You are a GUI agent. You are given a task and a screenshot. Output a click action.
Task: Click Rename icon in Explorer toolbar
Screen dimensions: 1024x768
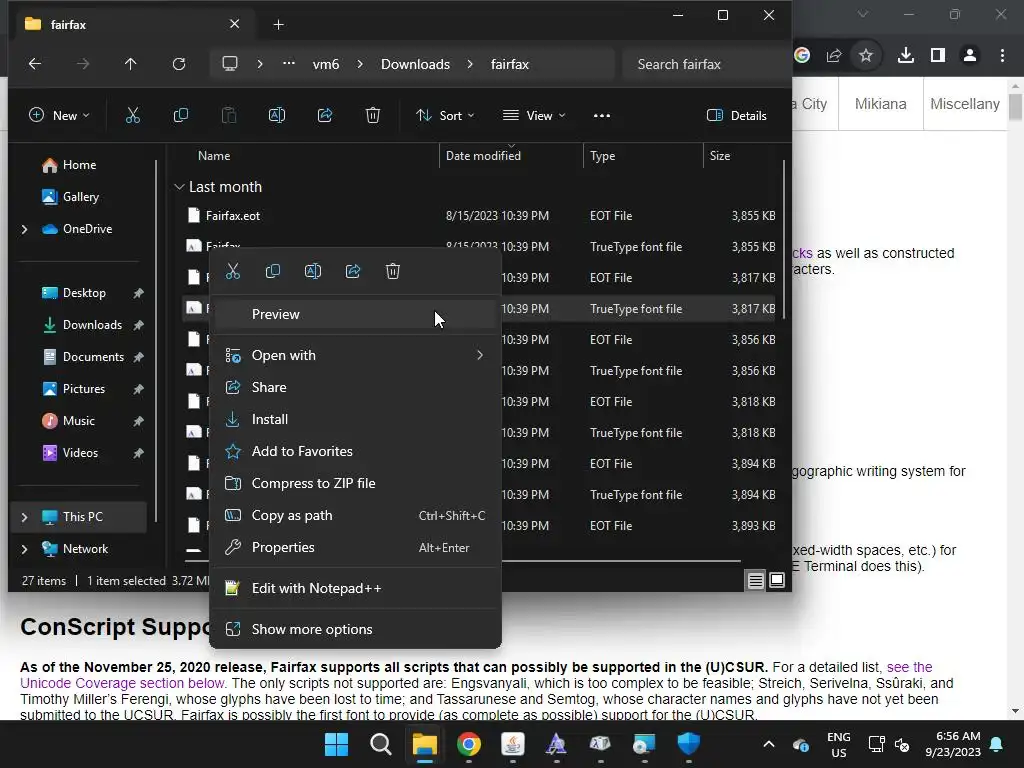(x=277, y=116)
